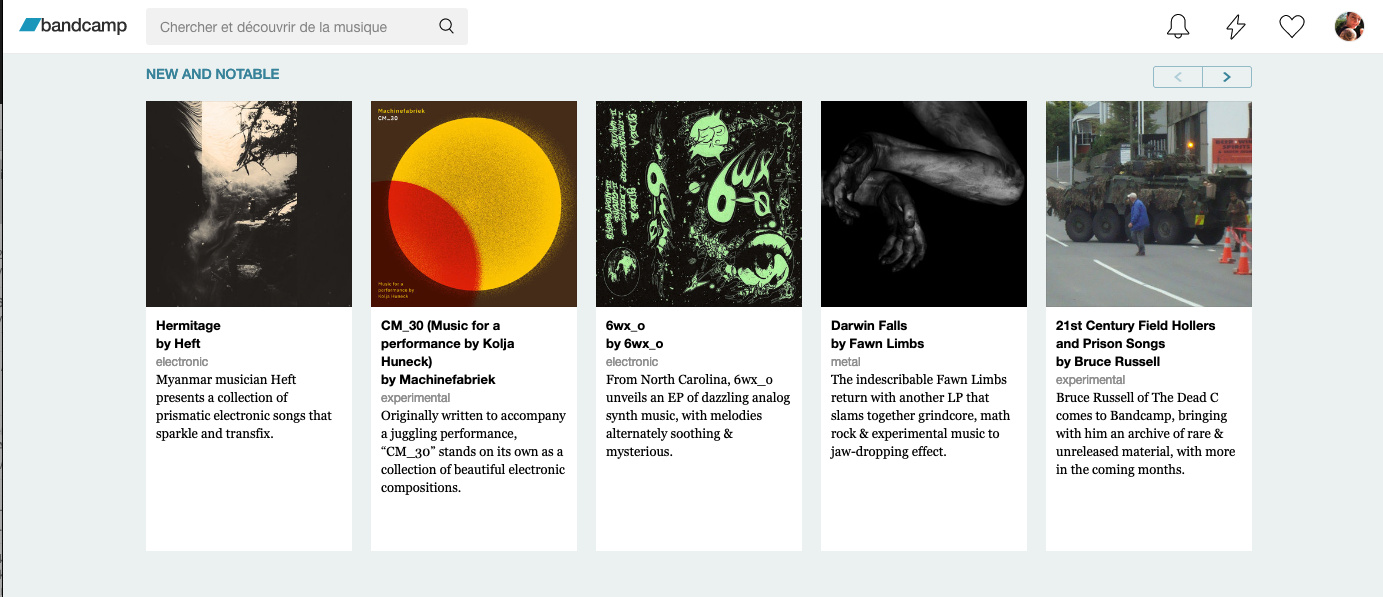
Task: Open the Darwin Falls album cover
Action: coord(924,204)
